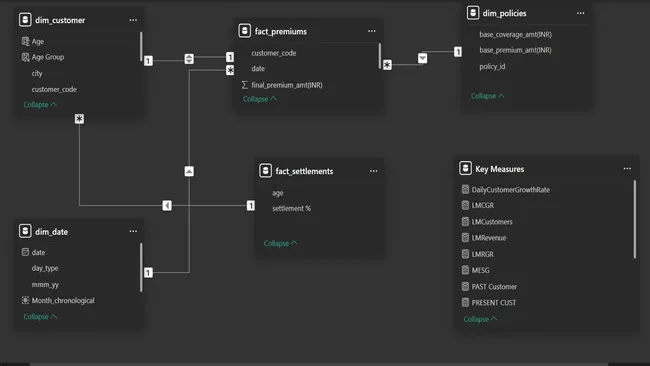Select the filter arrow on the dim_policies relationship
This screenshot has width=650, height=366.
click(422, 58)
